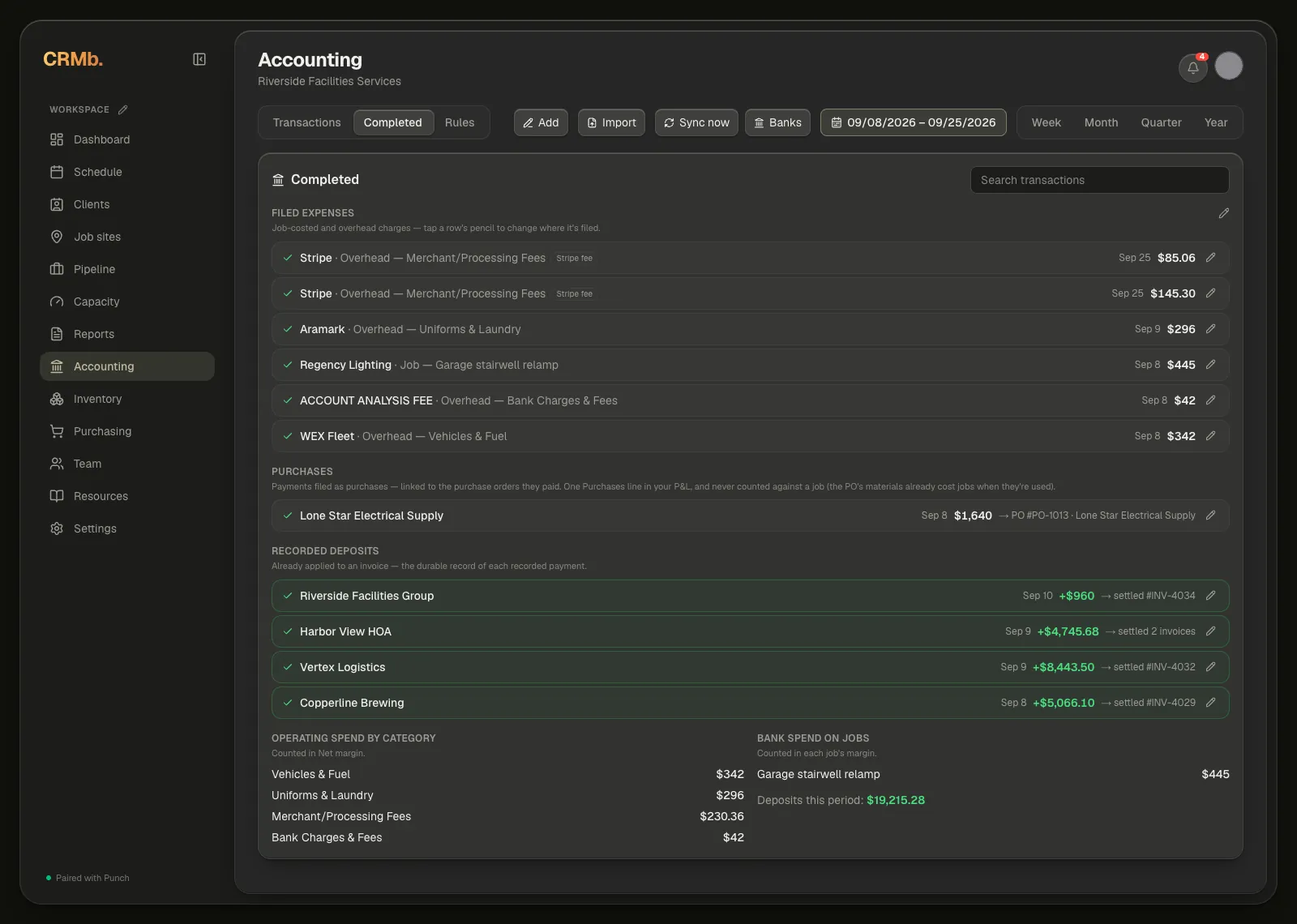The image size is (1297, 924).
Task: Edit the $85.06 Stripe fee row
Action: [1210, 258]
